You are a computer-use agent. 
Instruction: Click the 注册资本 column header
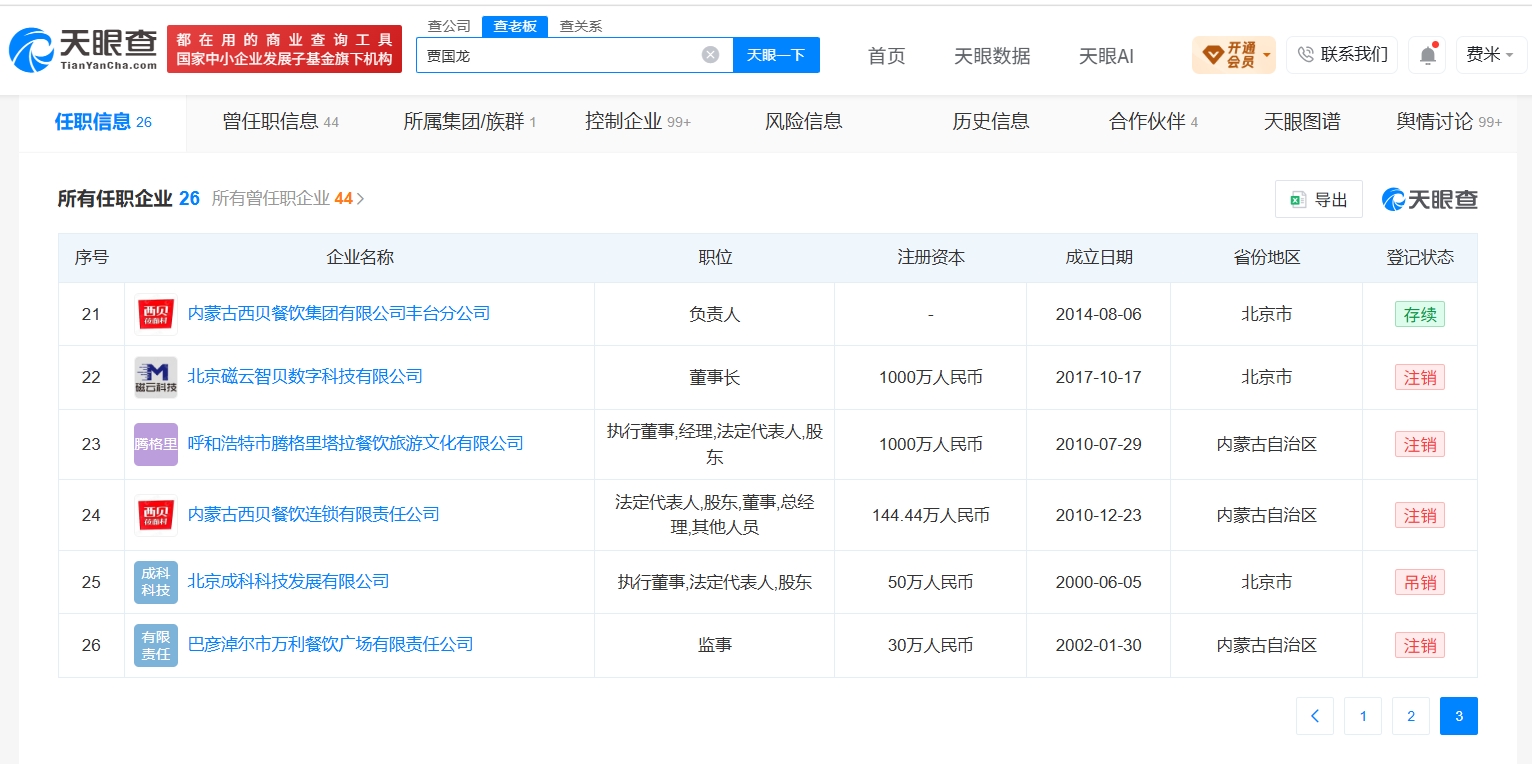pos(931,258)
